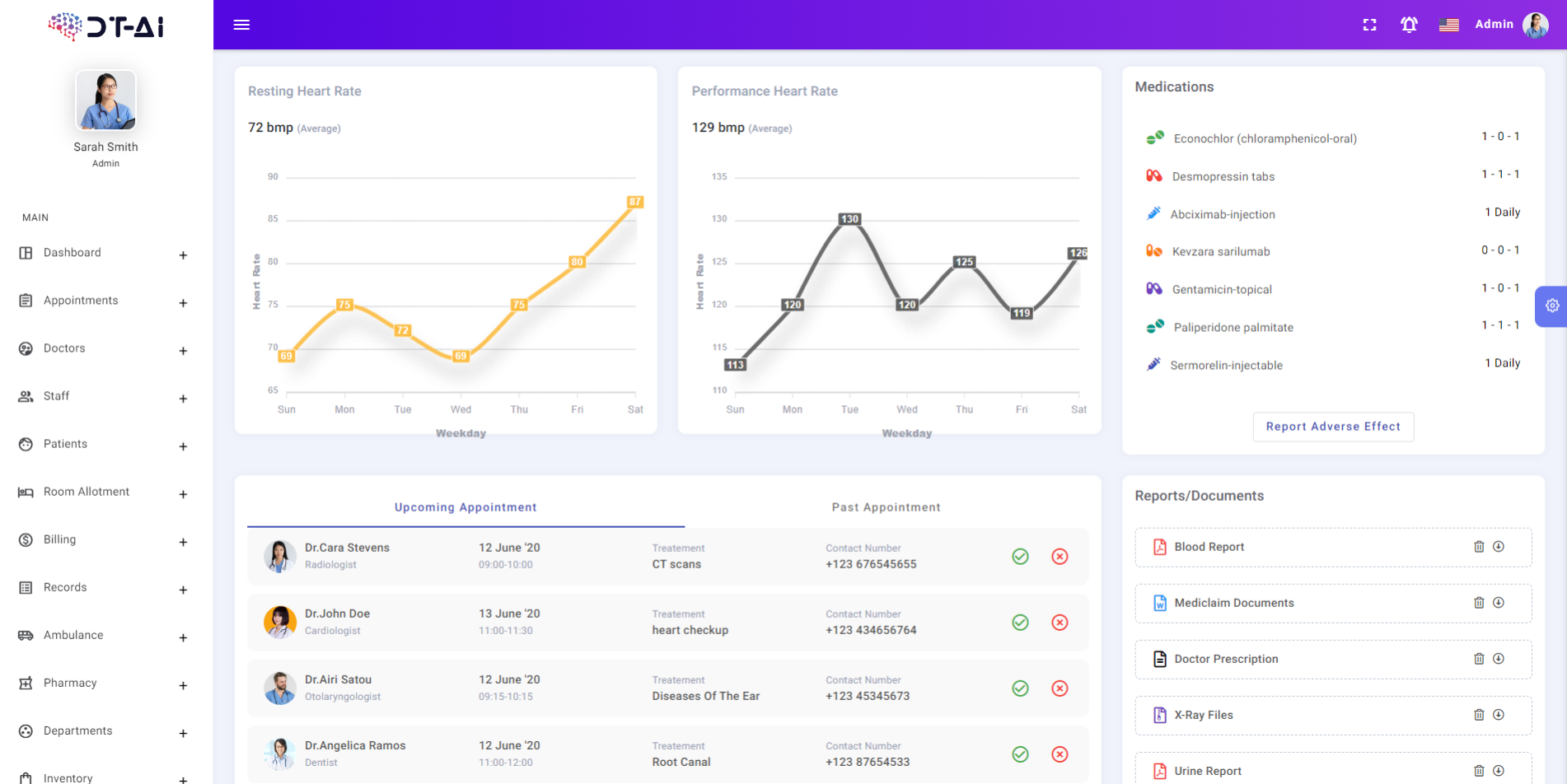Viewport: 1567px width, 784px height.
Task: Expand the Dashboard menu plus sign
Action: tap(183, 255)
